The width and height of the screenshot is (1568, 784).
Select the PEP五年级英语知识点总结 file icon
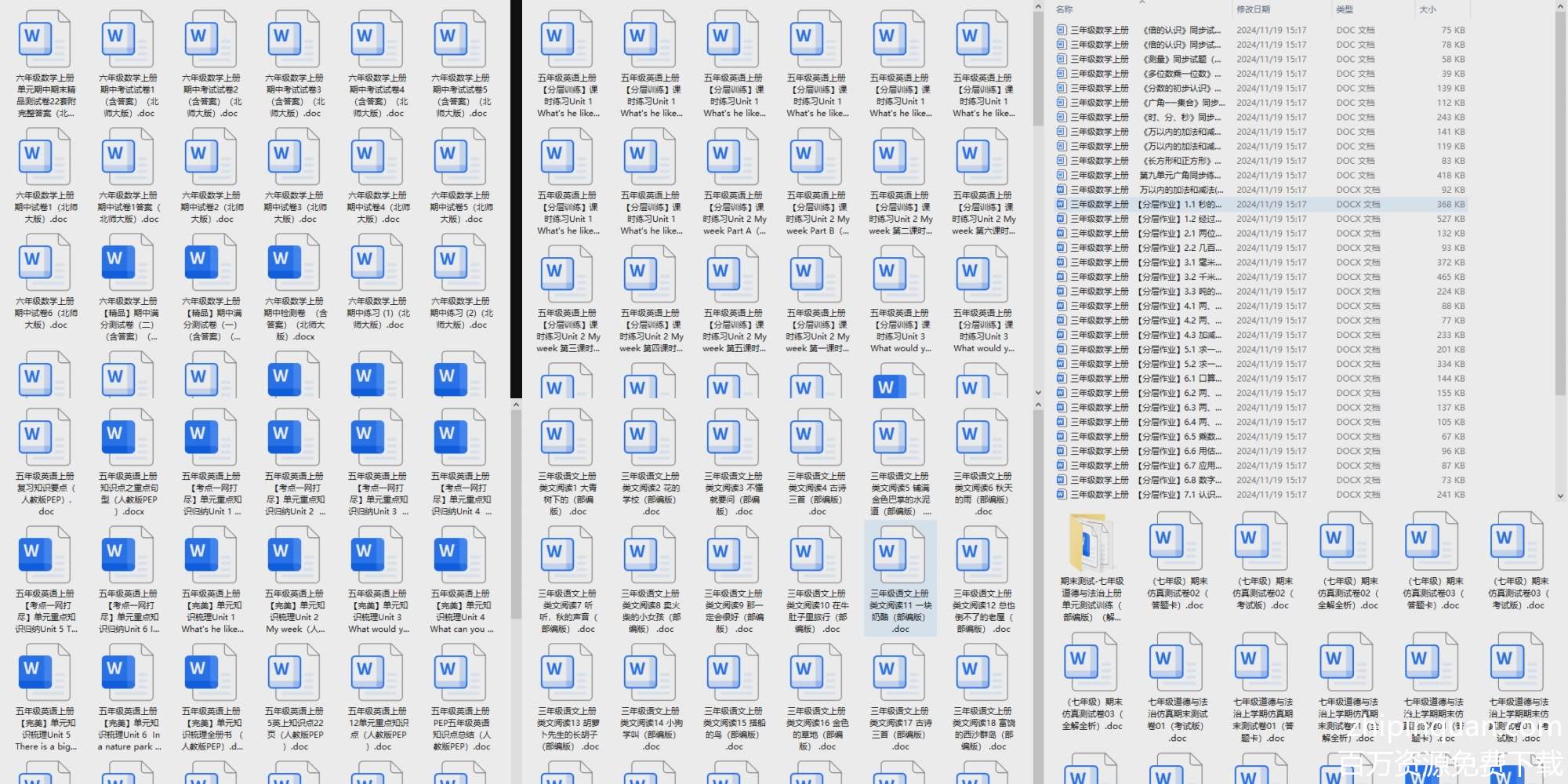(459, 673)
